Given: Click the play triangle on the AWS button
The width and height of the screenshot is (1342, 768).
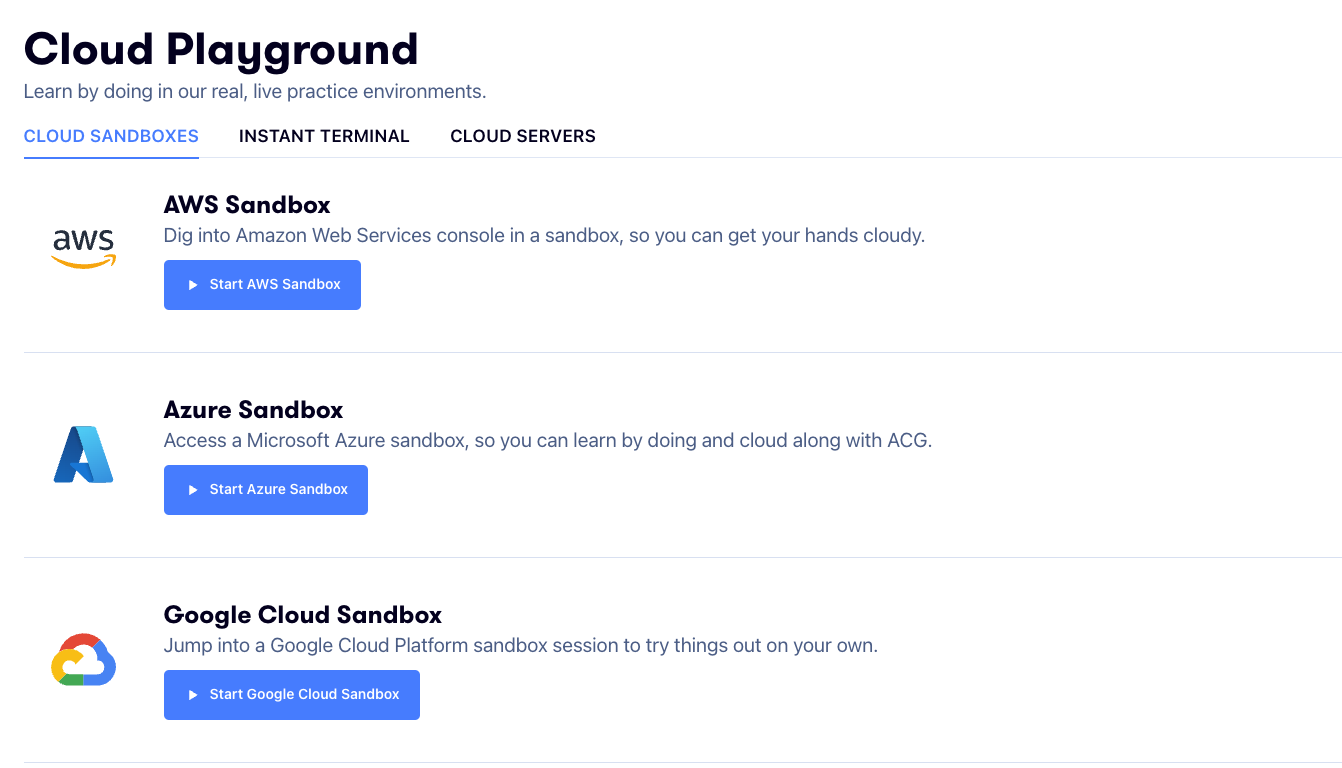Looking at the screenshot, I should (x=193, y=285).
